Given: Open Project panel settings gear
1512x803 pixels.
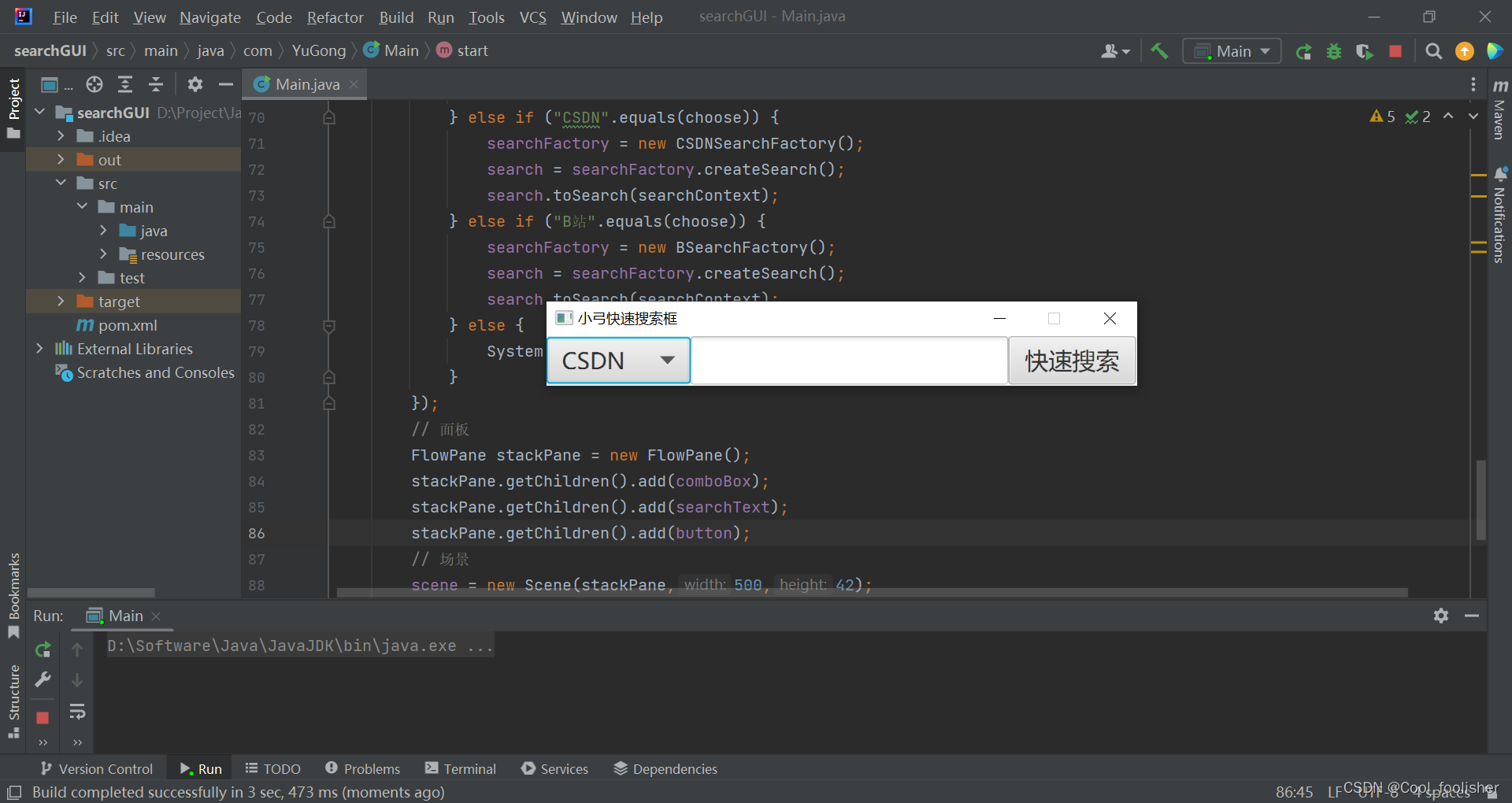Looking at the screenshot, I should [195, 84].
